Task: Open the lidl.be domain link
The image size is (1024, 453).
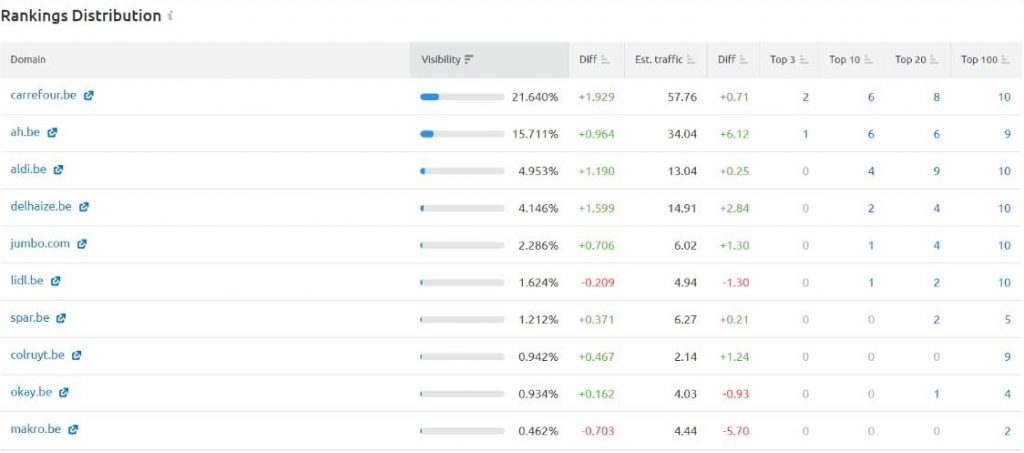Action: (x=27, y=281)
